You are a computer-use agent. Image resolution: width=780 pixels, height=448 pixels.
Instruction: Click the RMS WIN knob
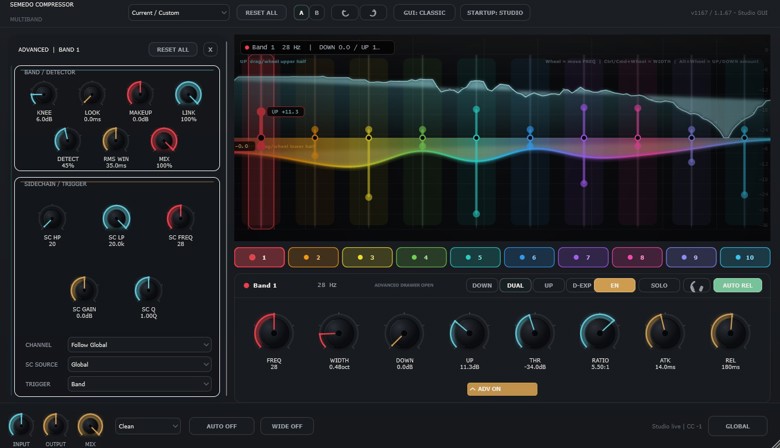(116, 141)
